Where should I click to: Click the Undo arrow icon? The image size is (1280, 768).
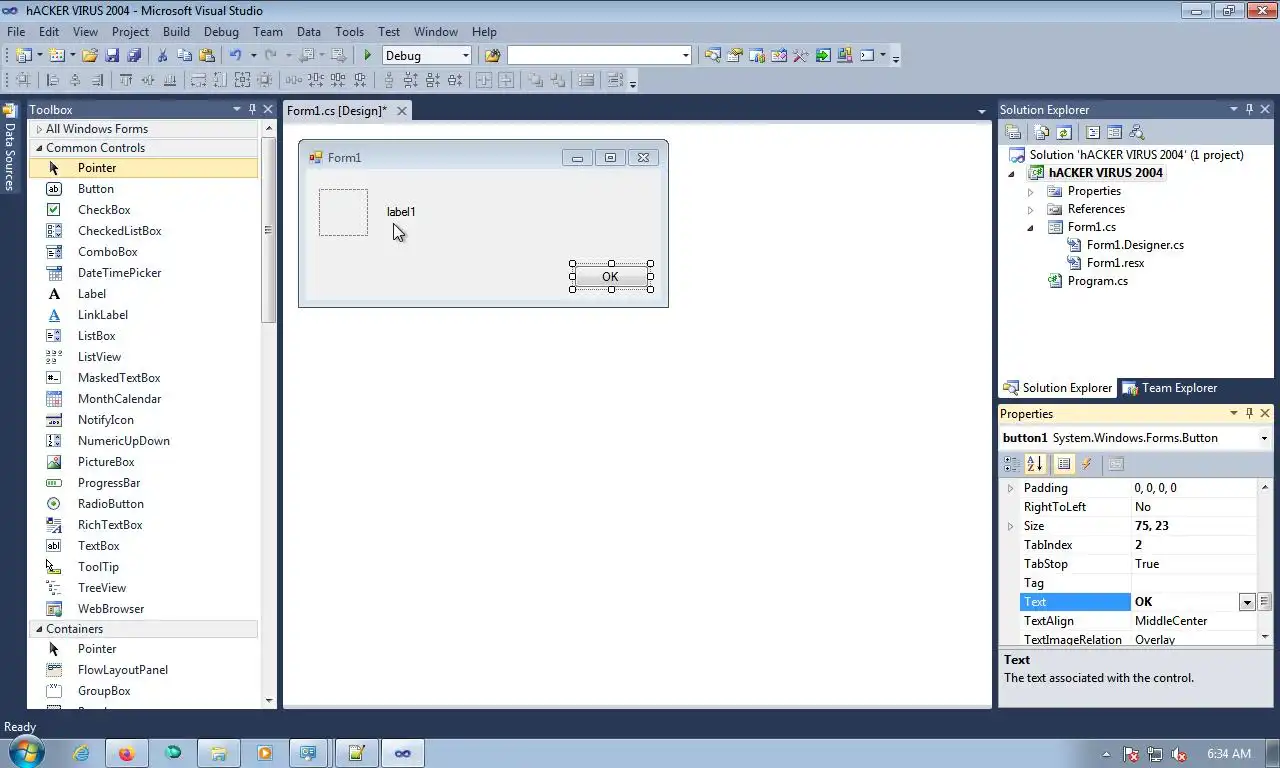[x=236, y=55]
